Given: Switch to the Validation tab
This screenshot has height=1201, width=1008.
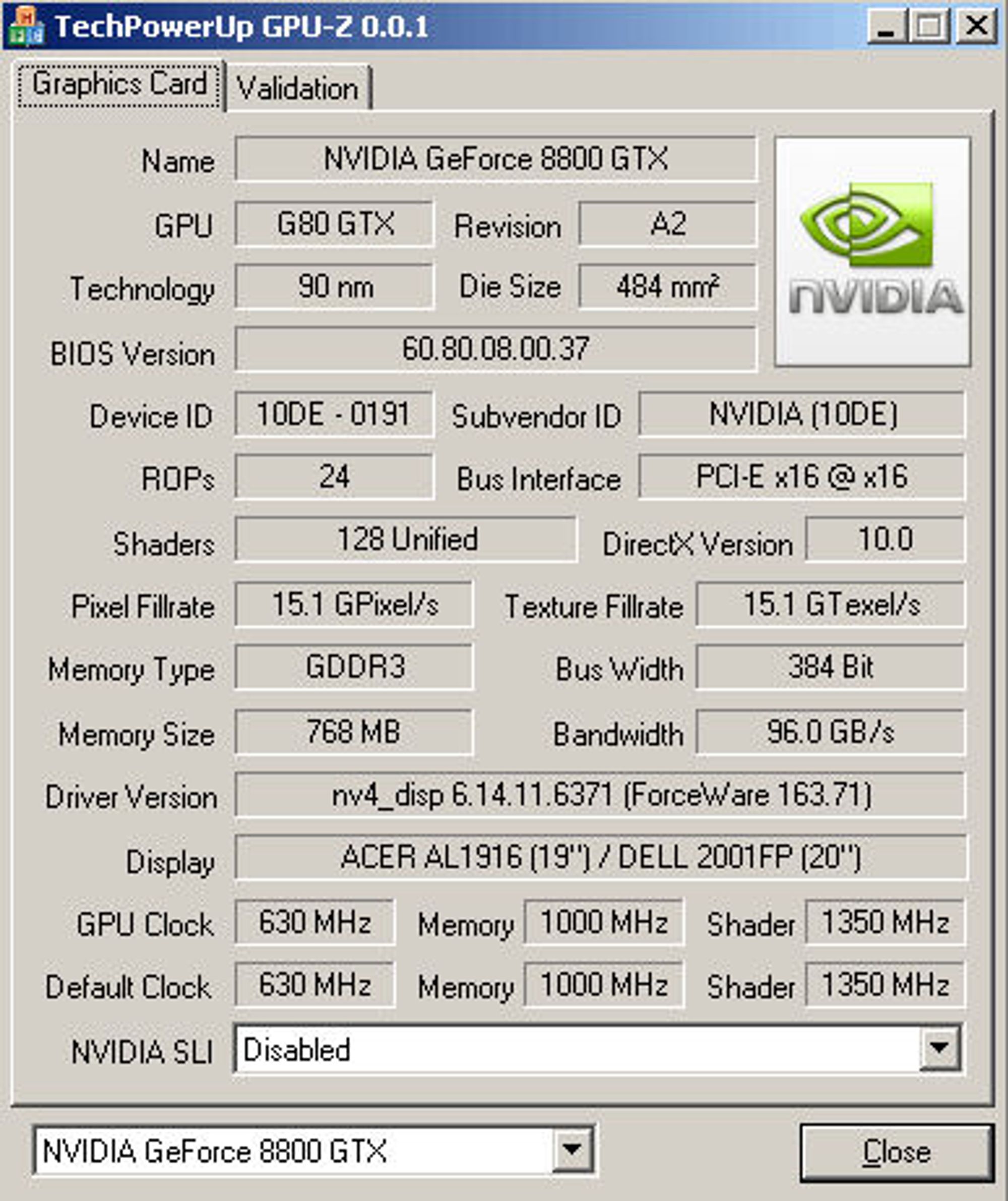Looking at the screenshot, I should coord(298,89).
